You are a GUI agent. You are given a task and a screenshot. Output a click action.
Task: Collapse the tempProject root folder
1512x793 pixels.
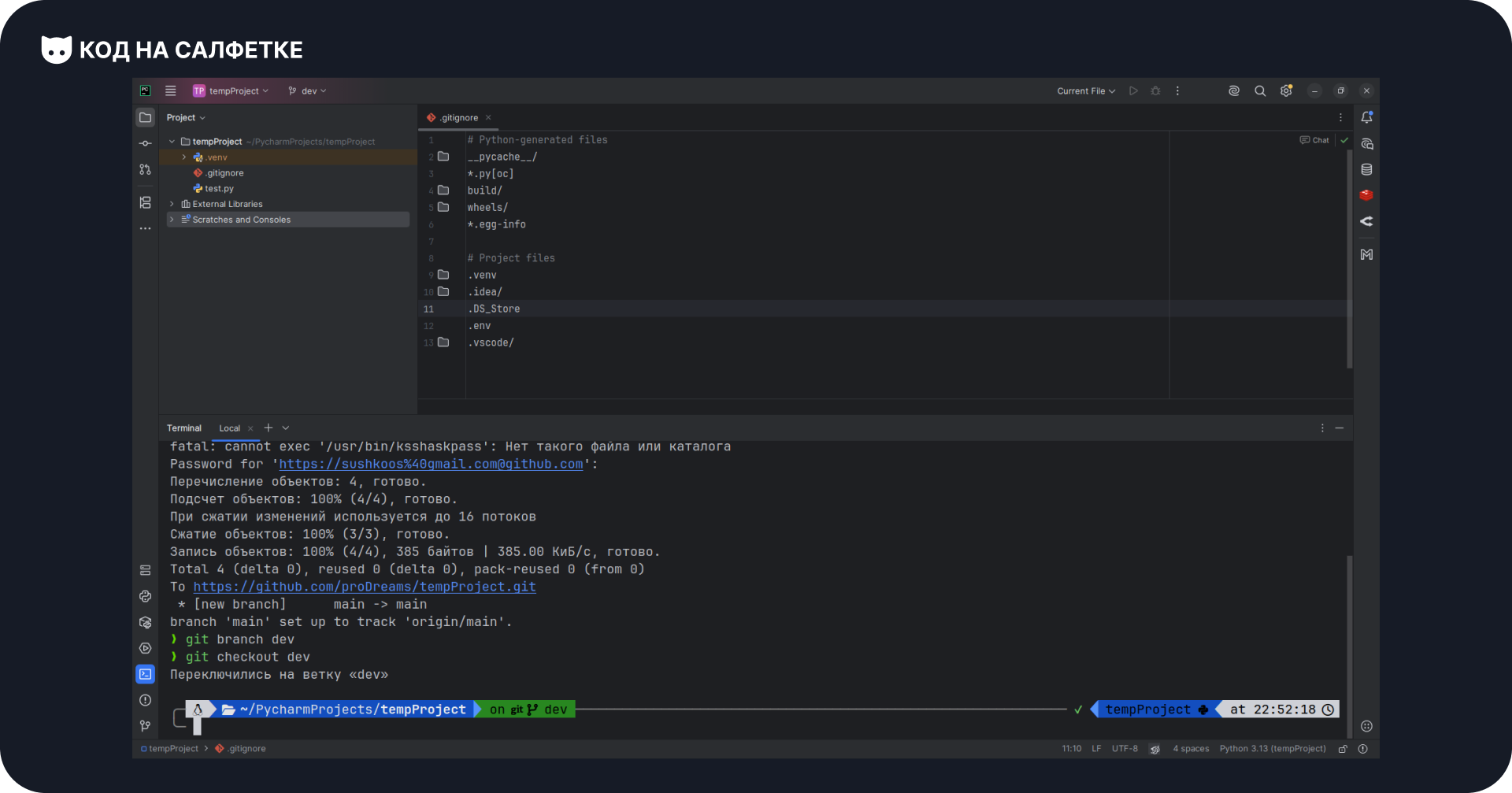click(x=172, y=142)
